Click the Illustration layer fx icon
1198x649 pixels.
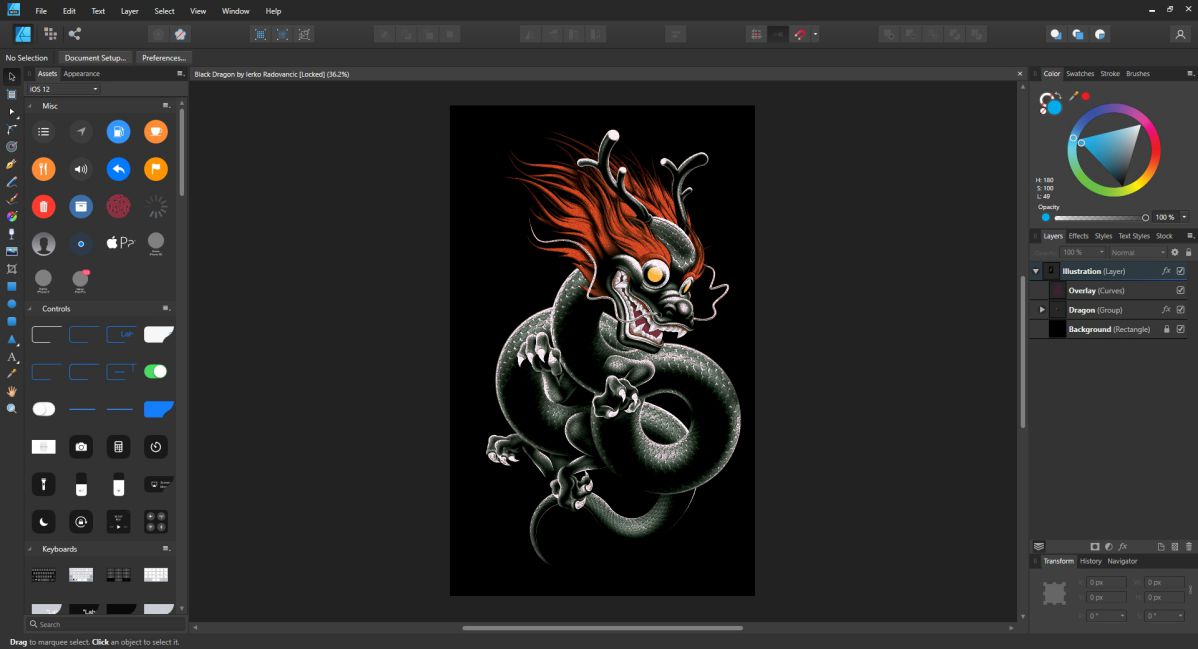(1166, 271)
